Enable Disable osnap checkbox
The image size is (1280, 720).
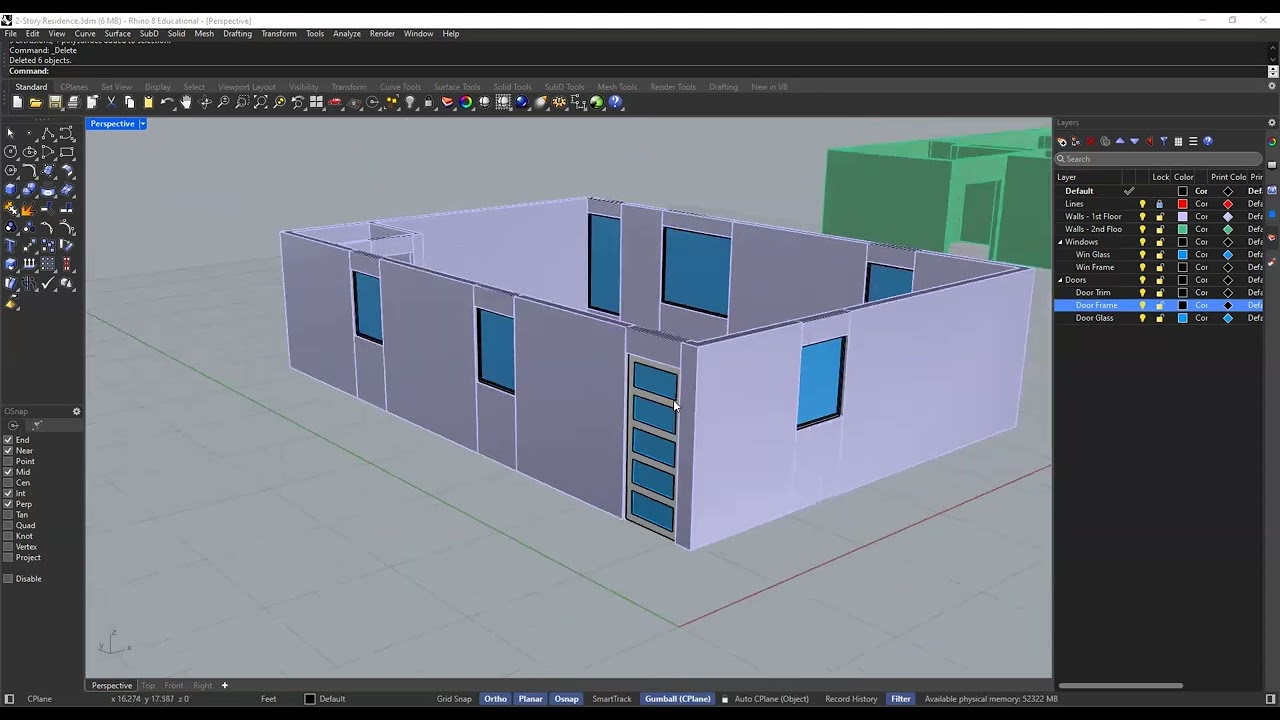pyautogui.click(x=8, y=579)
